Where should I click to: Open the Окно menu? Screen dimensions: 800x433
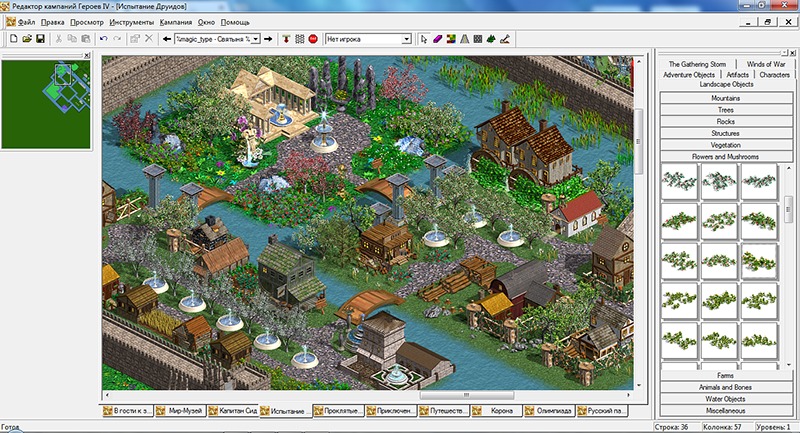[206, 22]
